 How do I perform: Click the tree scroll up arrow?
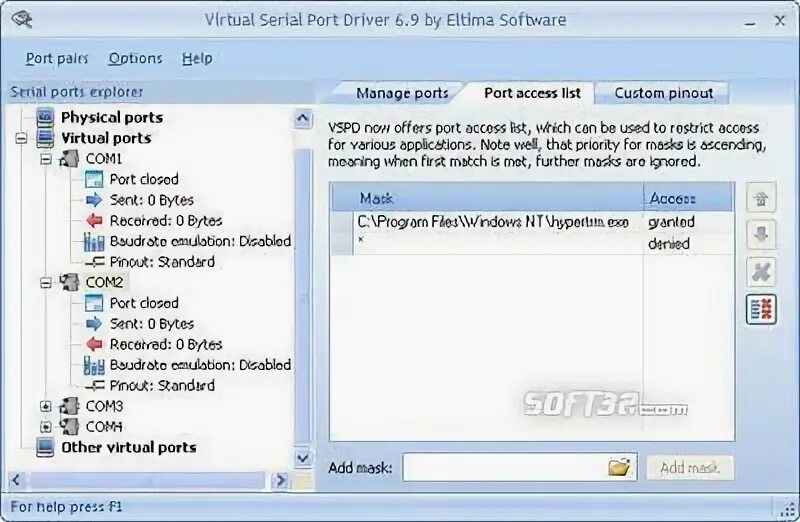coord(303,119)
